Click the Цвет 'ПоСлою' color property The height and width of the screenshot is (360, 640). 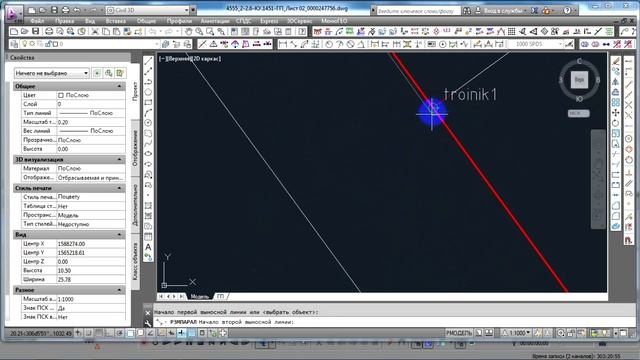(91, 95)
